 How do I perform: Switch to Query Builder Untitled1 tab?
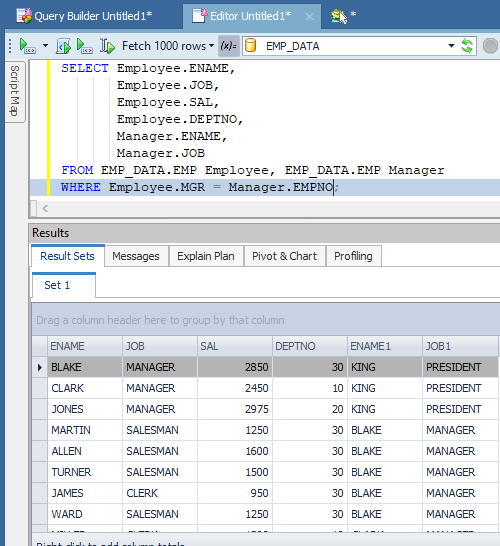point(84,16)
